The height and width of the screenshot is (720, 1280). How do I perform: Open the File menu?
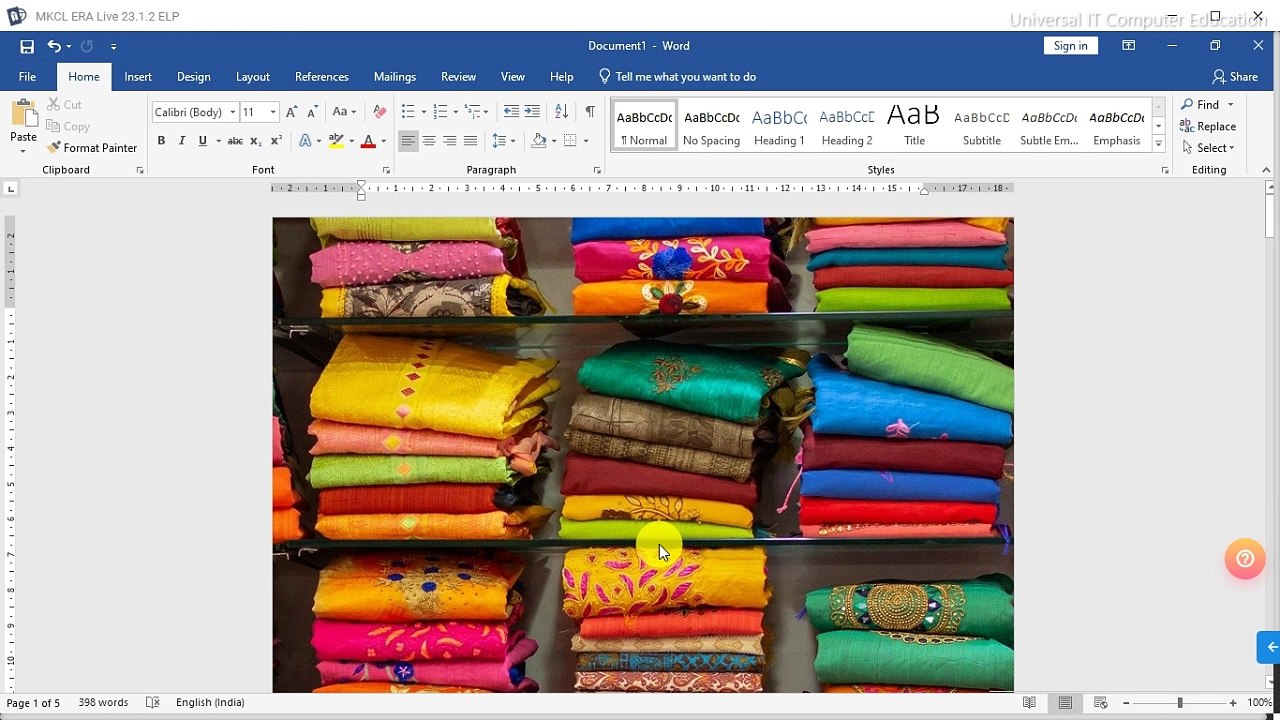27,77
